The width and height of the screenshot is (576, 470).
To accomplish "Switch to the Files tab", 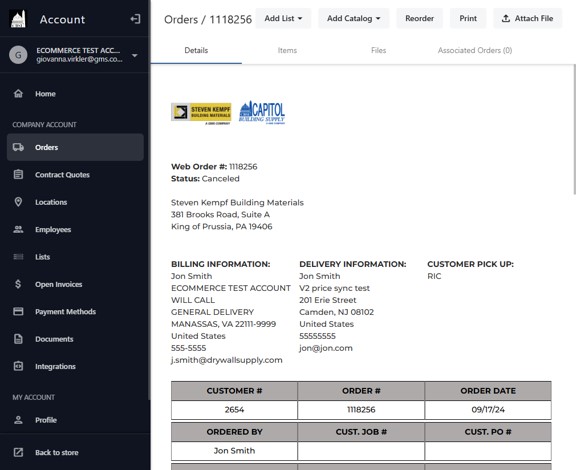I will [x=378, y=50].
